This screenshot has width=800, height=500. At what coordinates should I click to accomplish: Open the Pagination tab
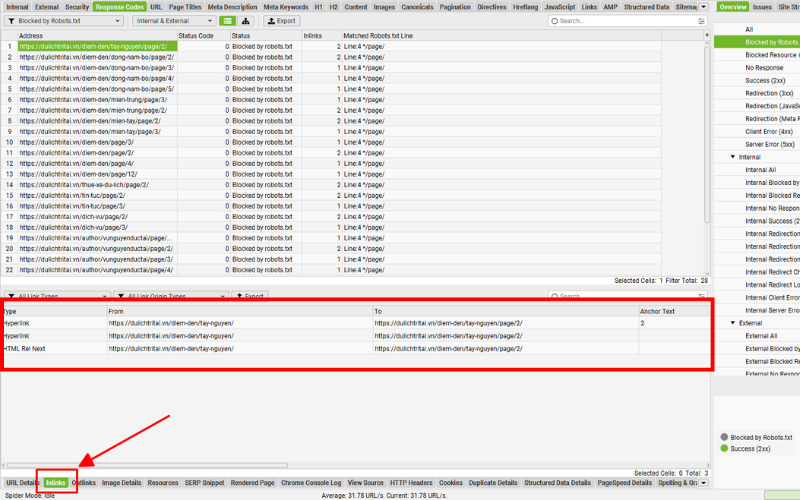pyautogui.click(x=455, y=7)
